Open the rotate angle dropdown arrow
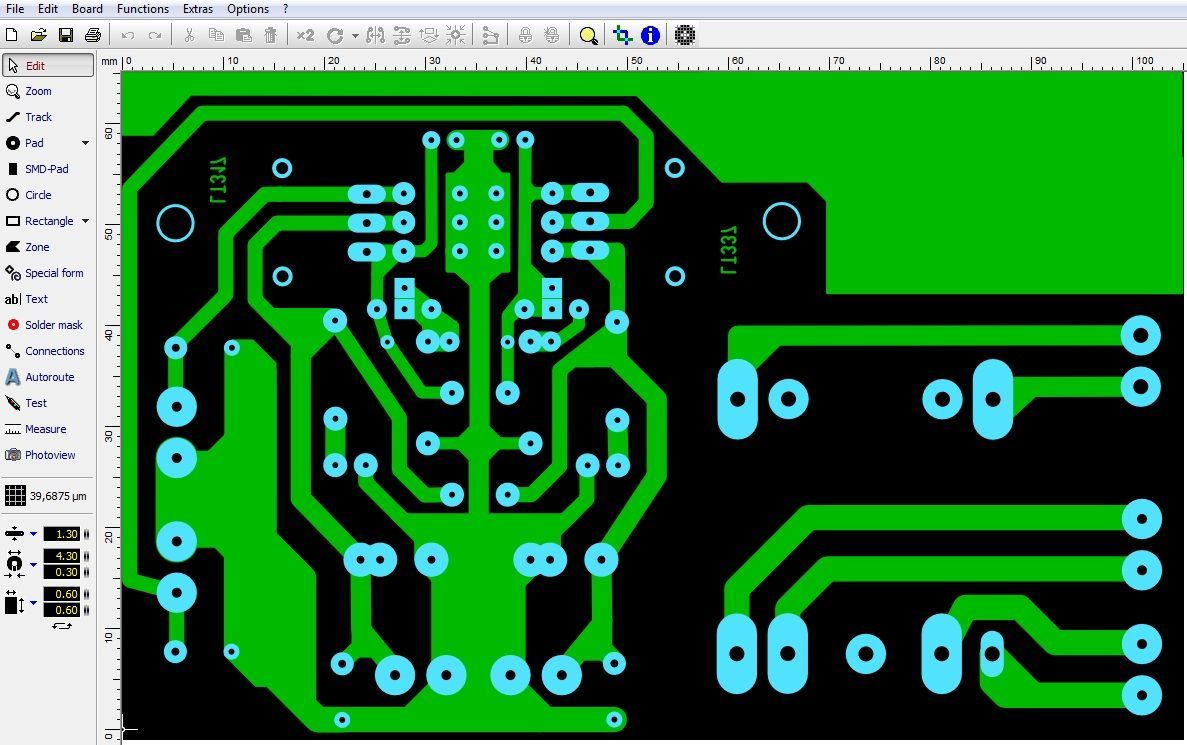This screenshot has height=745, width=1187. pos(355,36)
